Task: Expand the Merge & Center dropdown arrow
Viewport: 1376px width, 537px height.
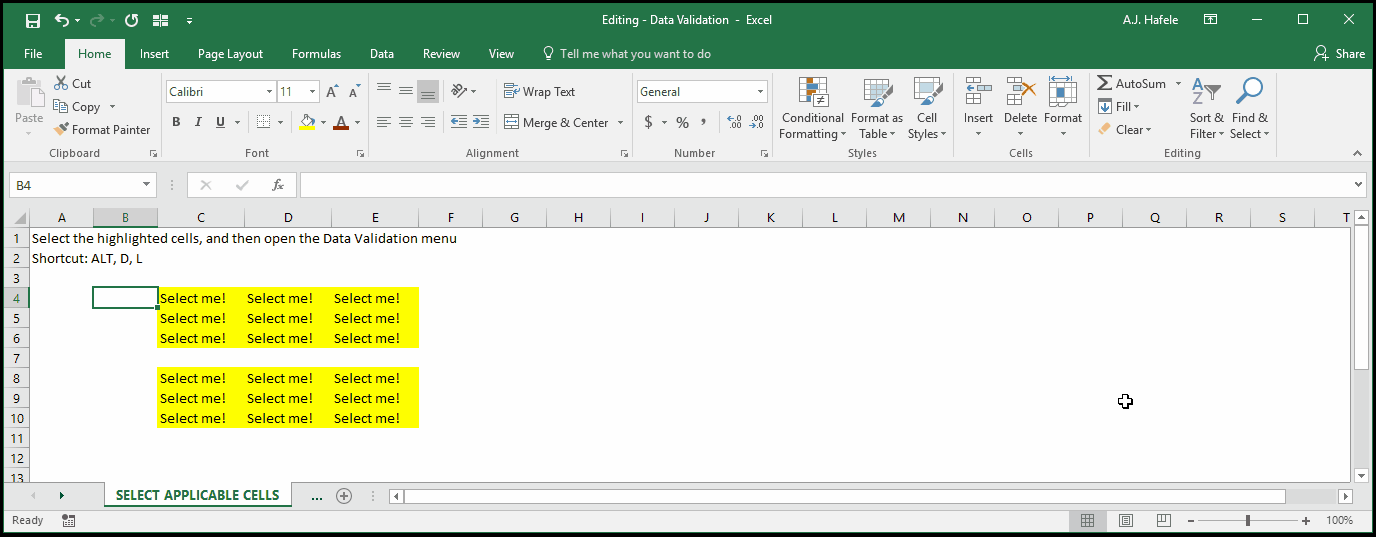Action: pos(620,122)
